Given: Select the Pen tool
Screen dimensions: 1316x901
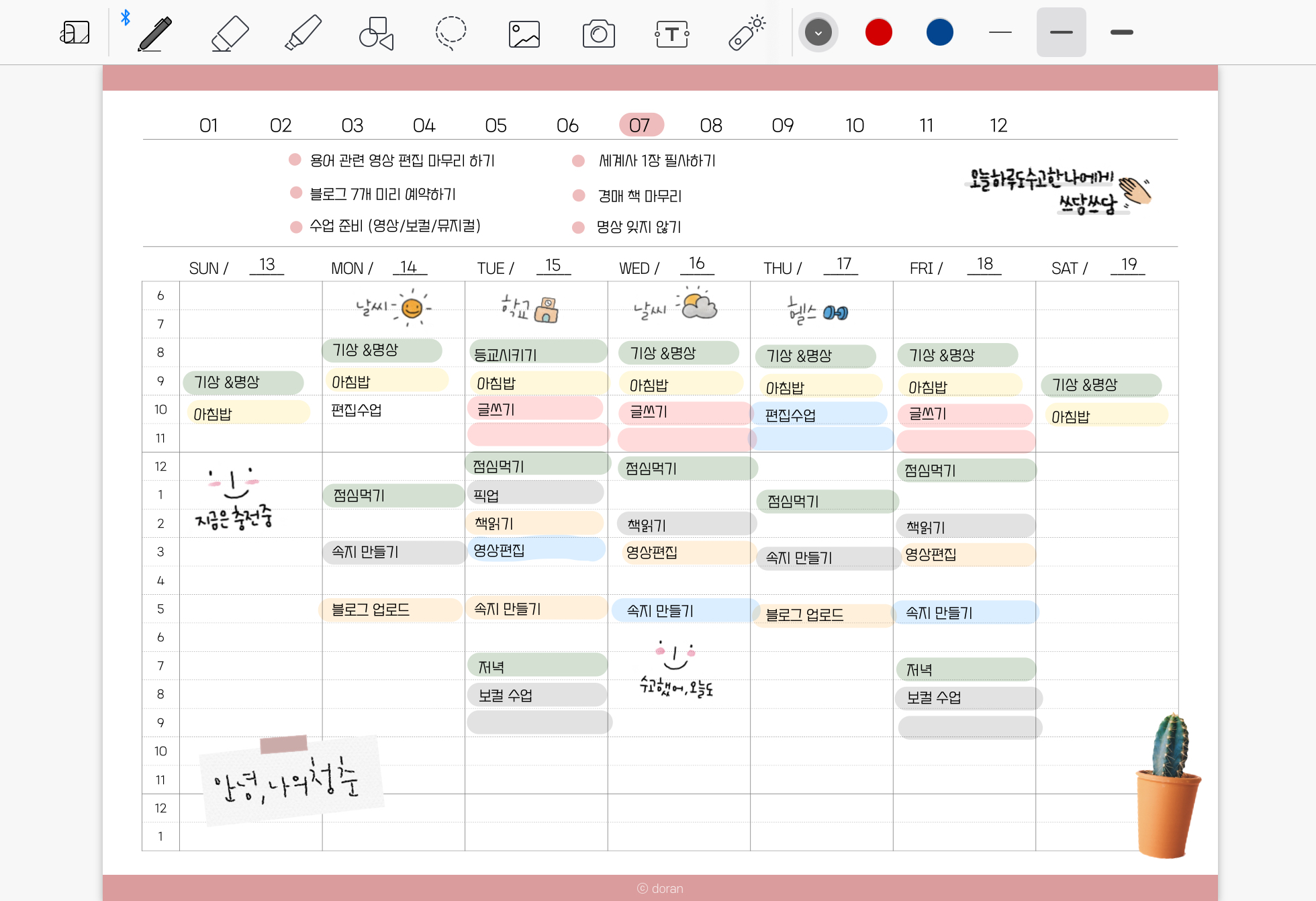Looking at the screenshot, I should tap(155, 33).
